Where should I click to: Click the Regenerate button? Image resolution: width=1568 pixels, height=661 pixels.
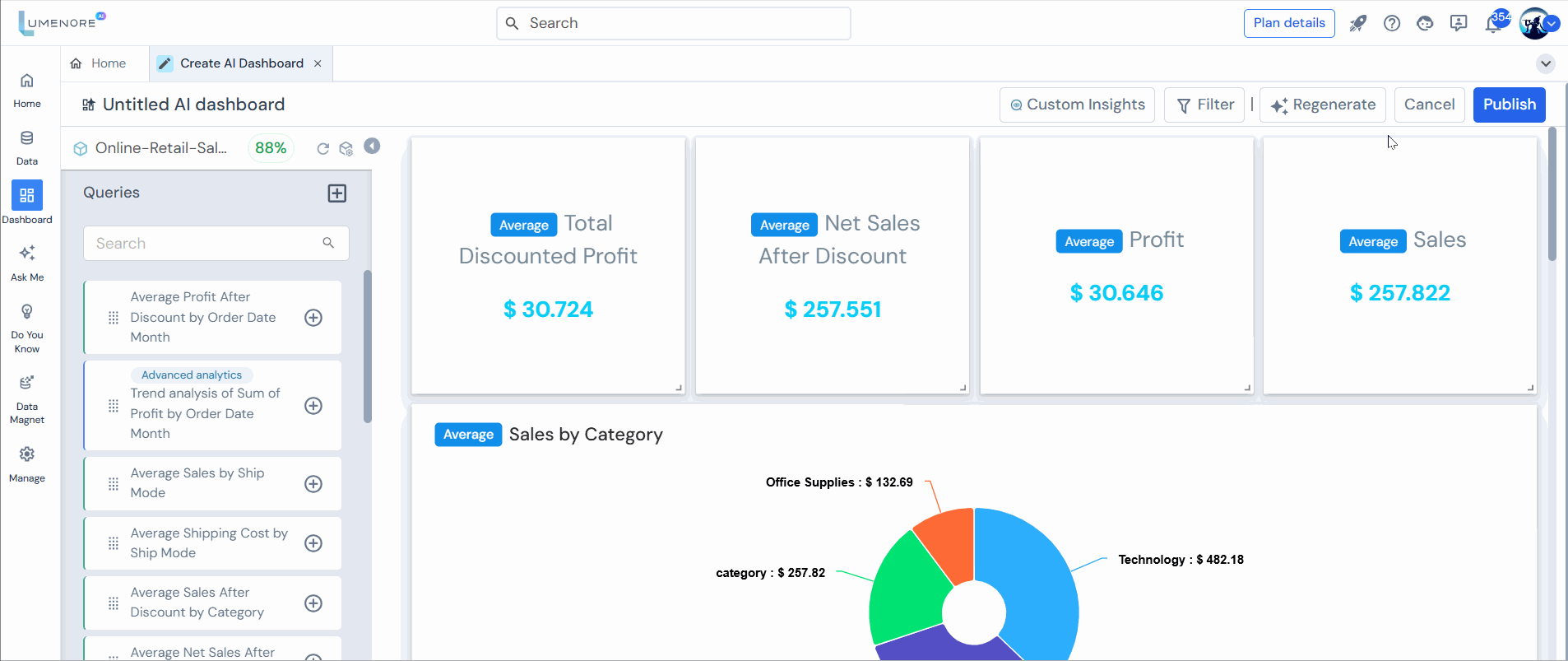click(x=1323, y=105)
